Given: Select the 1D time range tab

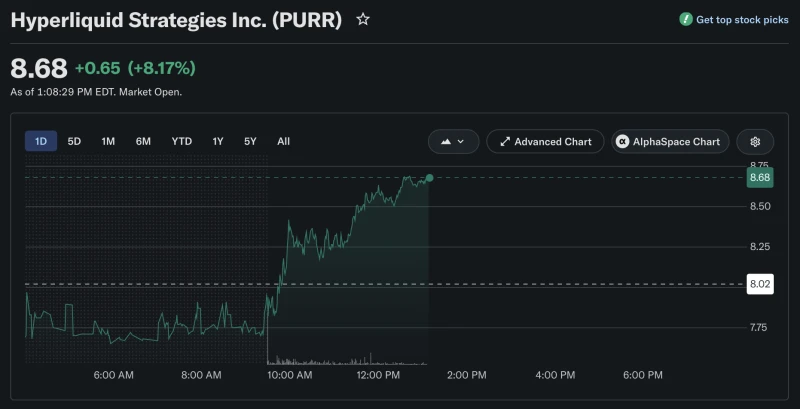Looking at the screenshot, I should 41,141.
